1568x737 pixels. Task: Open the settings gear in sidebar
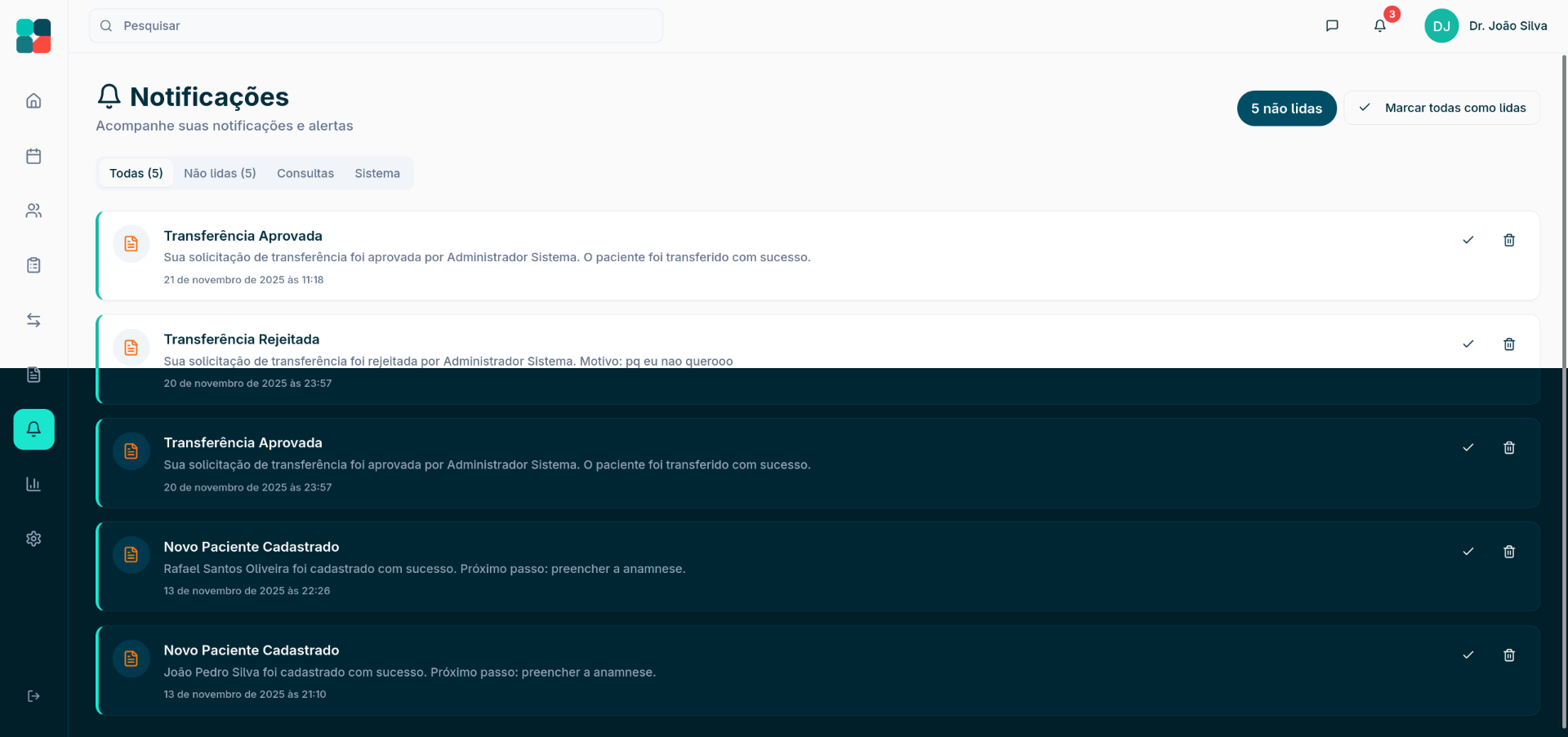pos(33,539)
